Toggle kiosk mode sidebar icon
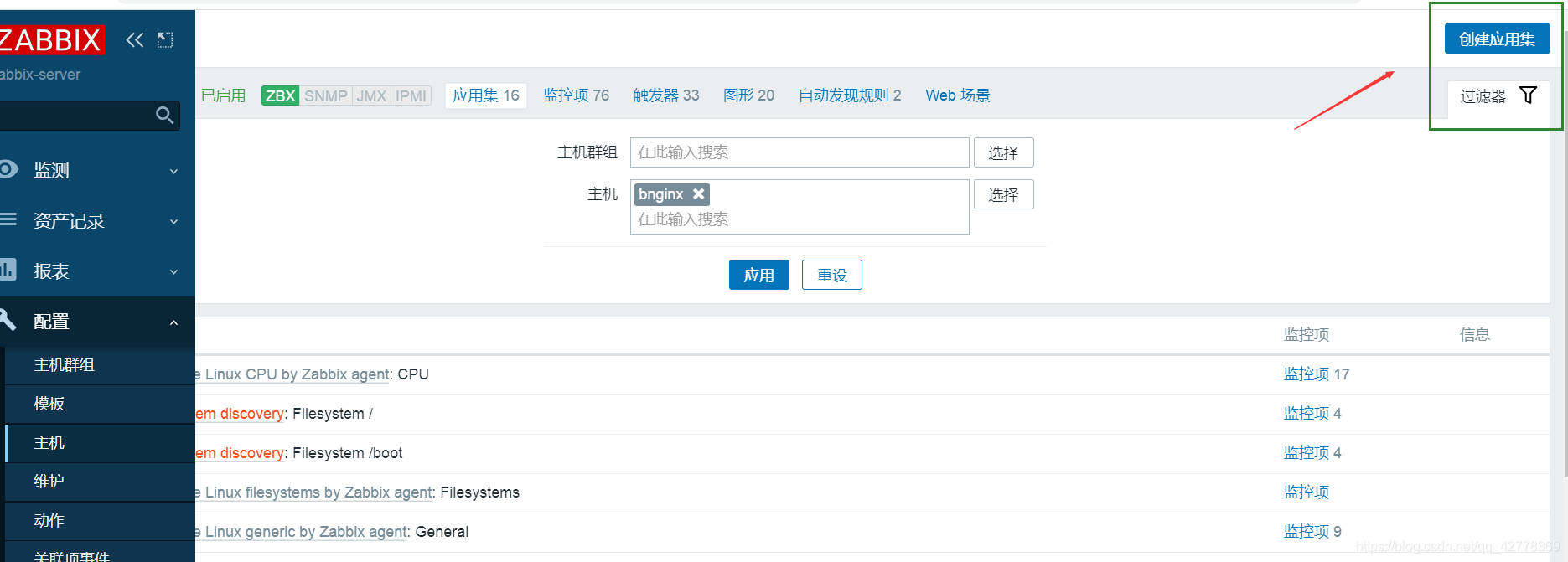 tap(165, 39)
